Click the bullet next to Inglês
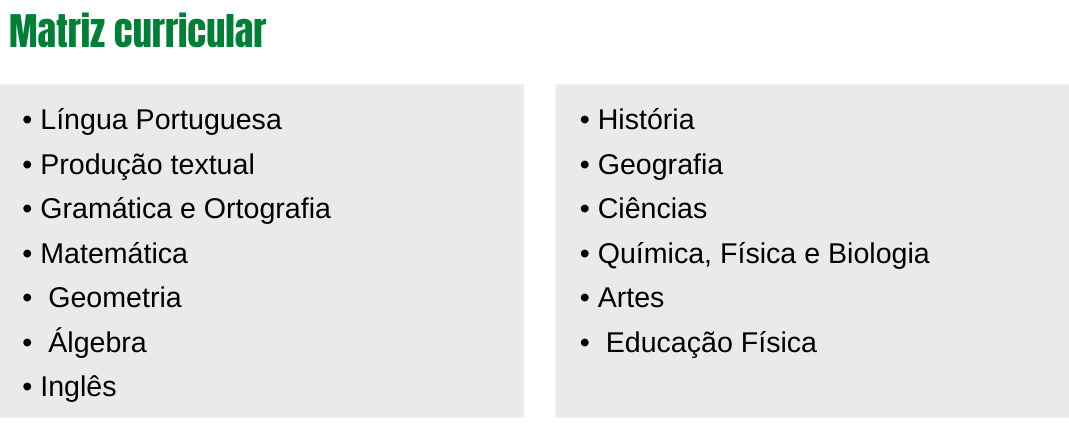 (x=27, y=387)
